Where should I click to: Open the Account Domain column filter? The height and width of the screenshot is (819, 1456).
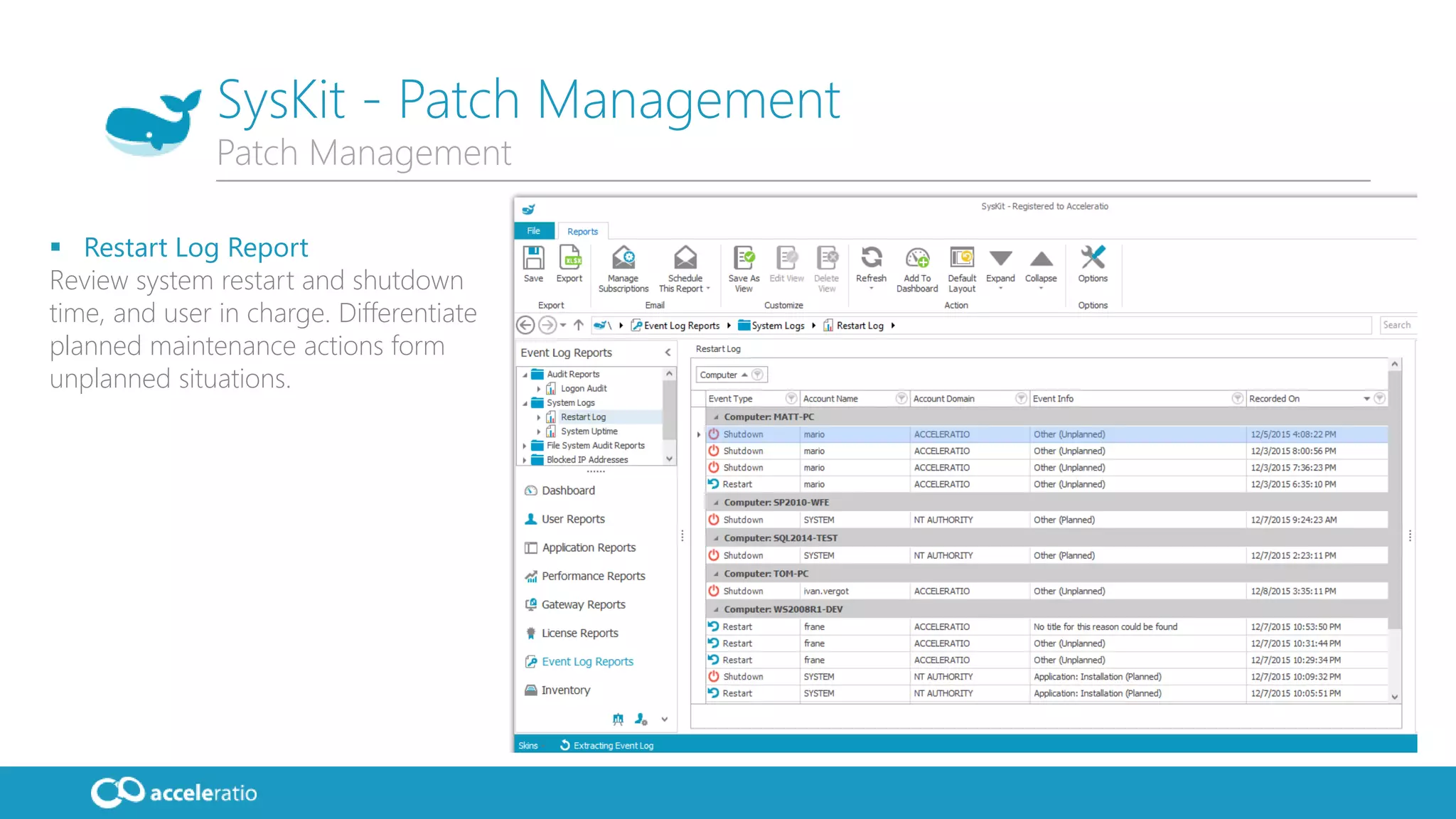coord(1021,398)
